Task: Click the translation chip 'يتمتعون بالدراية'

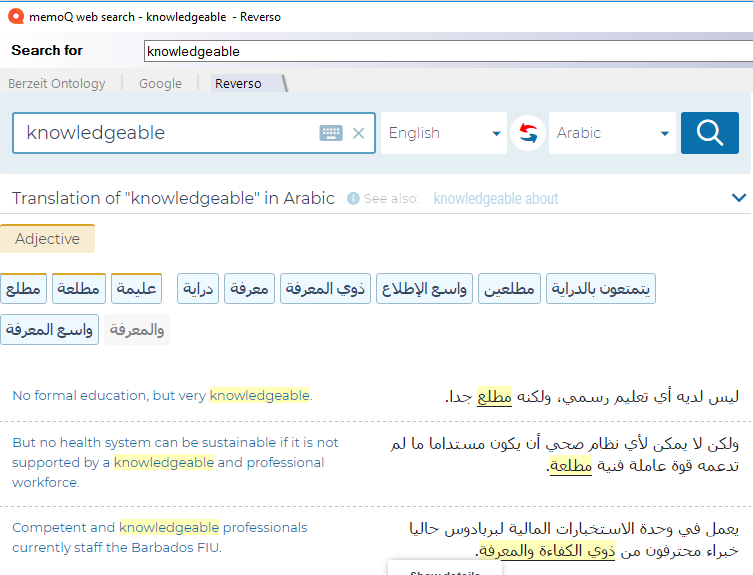Action: tap(601, 289)
